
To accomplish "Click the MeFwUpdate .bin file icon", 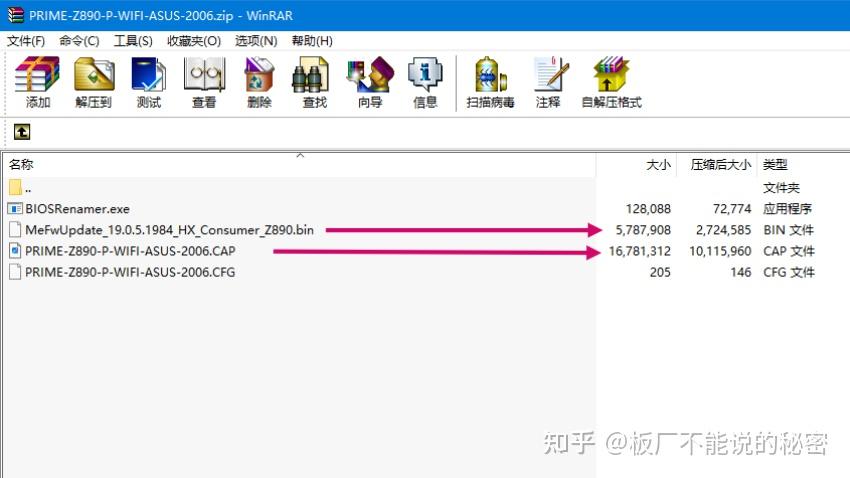I will tap(15, 230).
